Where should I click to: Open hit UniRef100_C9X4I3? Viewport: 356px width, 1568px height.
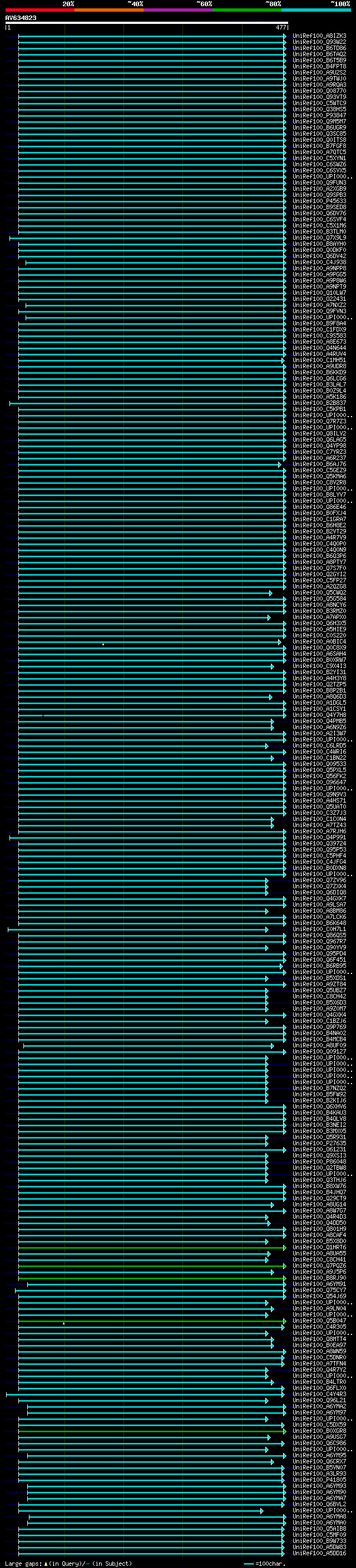click(319, 666)
